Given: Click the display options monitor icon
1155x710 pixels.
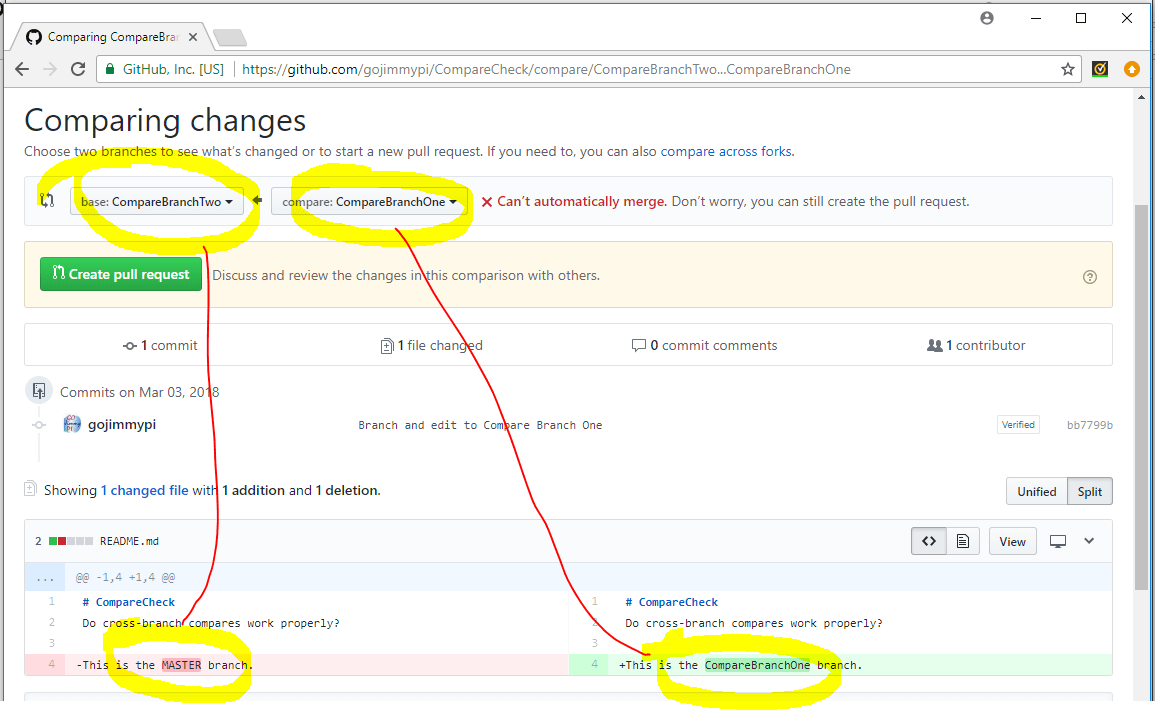Looking at the screenshot, I should tap(1057, 540).
